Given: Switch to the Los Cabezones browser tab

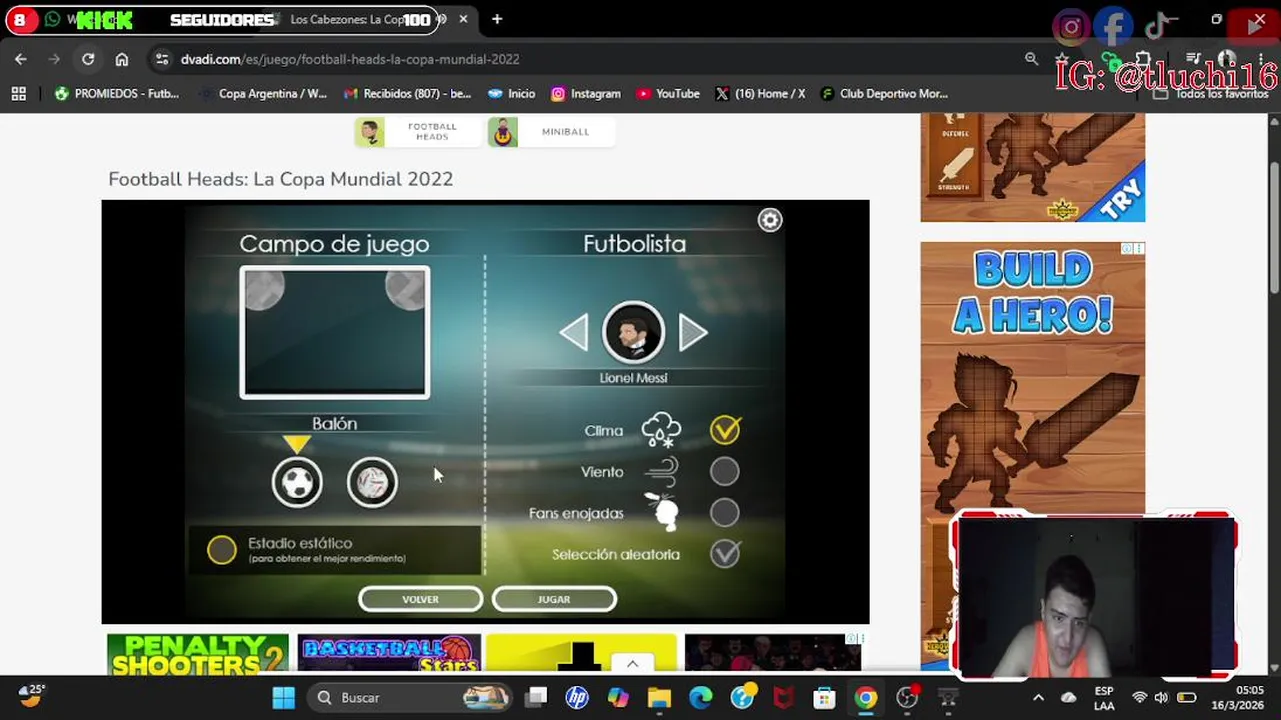Looking at the screenshot, I should tap(350, 20).
